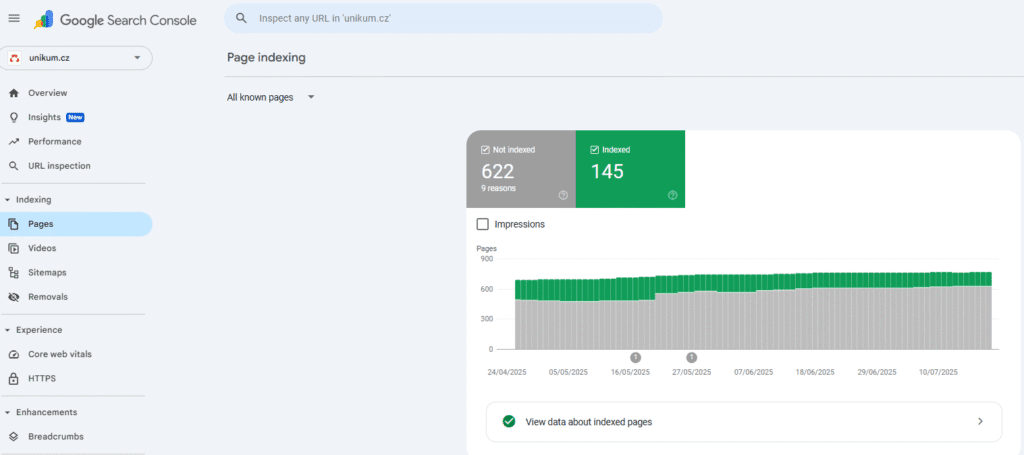Image resolution: width=1024 pixels, height=455 pixels.
Task: Collapse the Experience section
Action: [x=8, y=330]
